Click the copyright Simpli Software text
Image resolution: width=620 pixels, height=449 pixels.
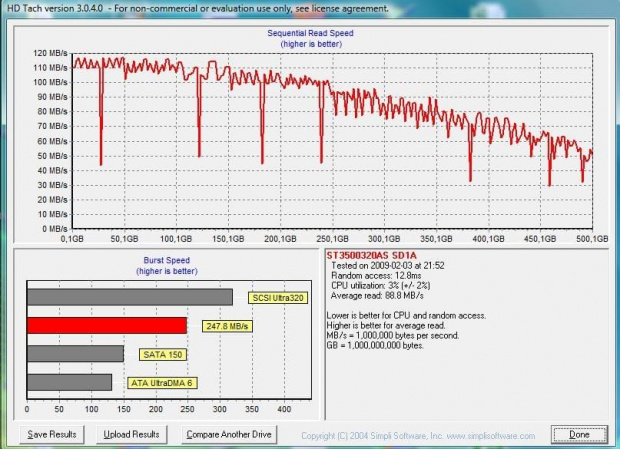tap(418, 436)
